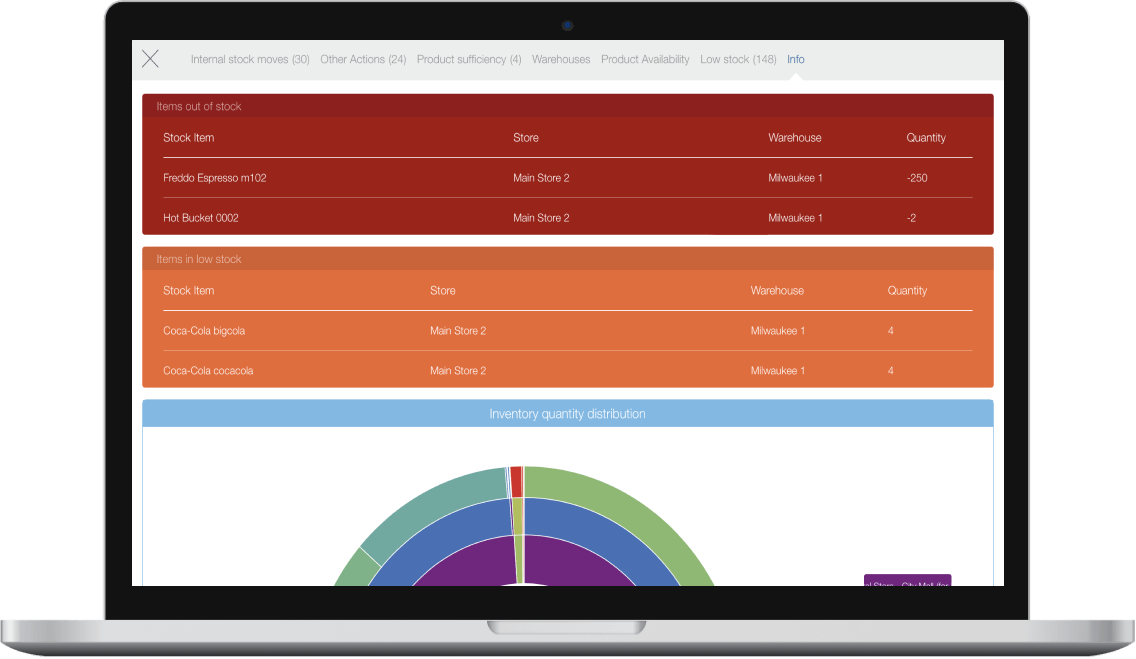Click the -250 quantity value
The height and width of the screenshot is (659, 1136).
point(916,178)
